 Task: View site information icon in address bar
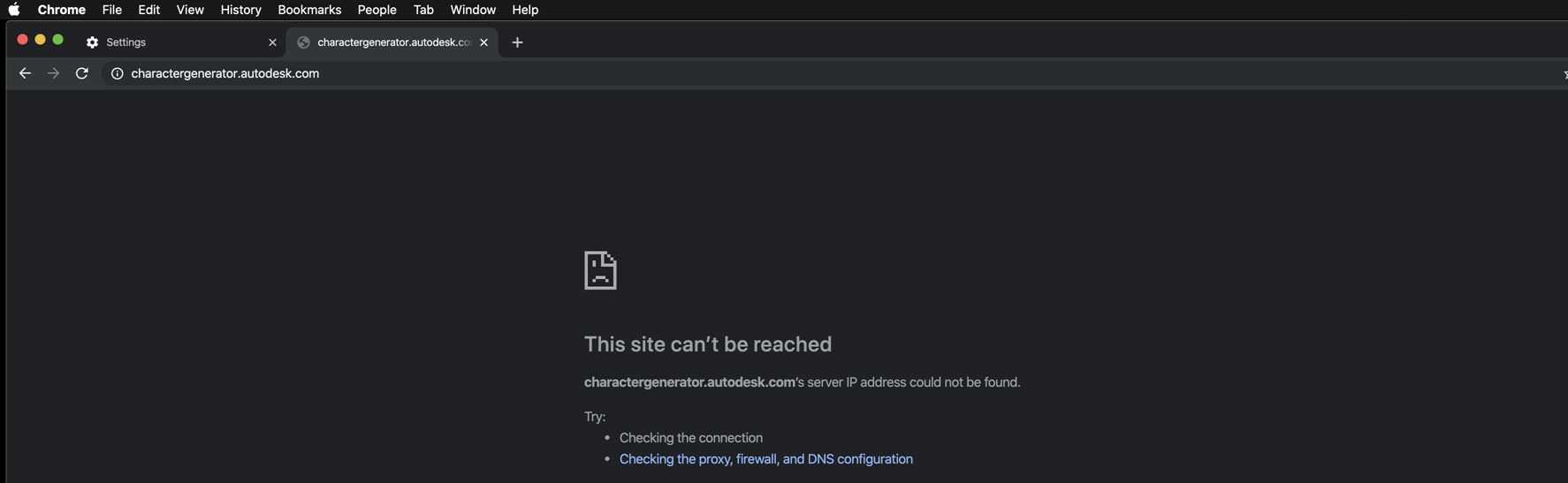tap(117, 73)
